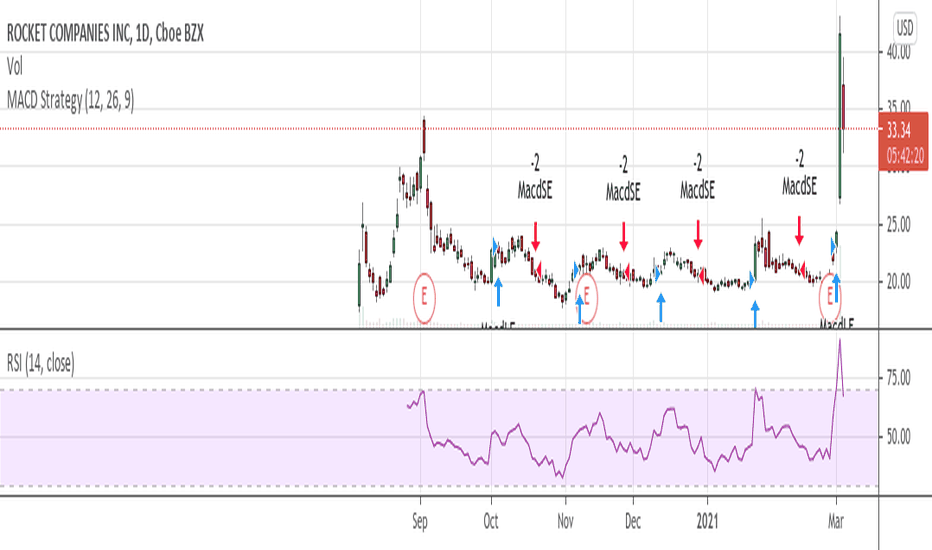Select the Vol indicator legend
932x550 pixels.
(x=15, y=67)
